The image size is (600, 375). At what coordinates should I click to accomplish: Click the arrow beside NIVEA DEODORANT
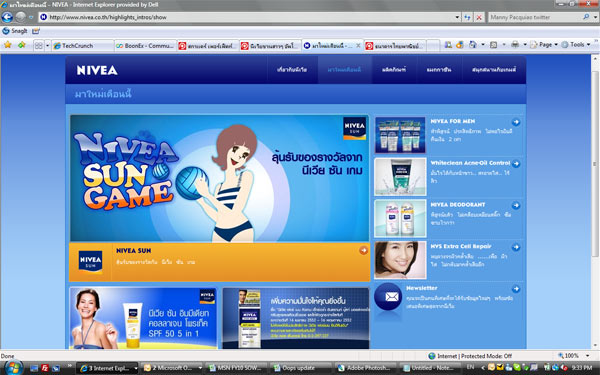point(516,205)
